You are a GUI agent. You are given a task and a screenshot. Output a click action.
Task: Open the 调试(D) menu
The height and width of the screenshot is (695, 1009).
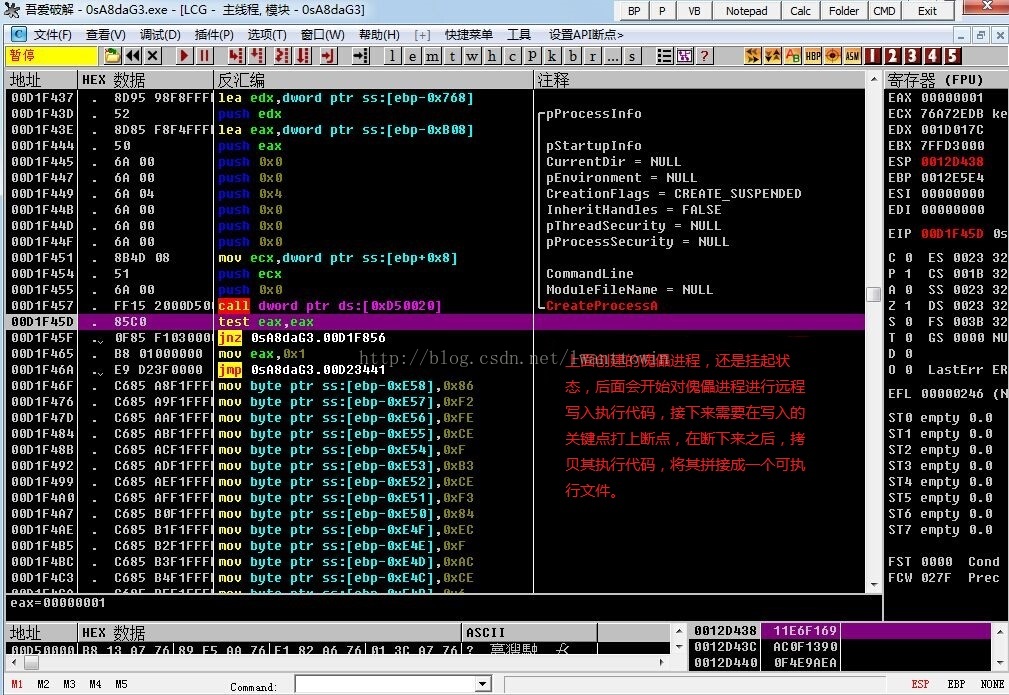[x=160, y=34]
